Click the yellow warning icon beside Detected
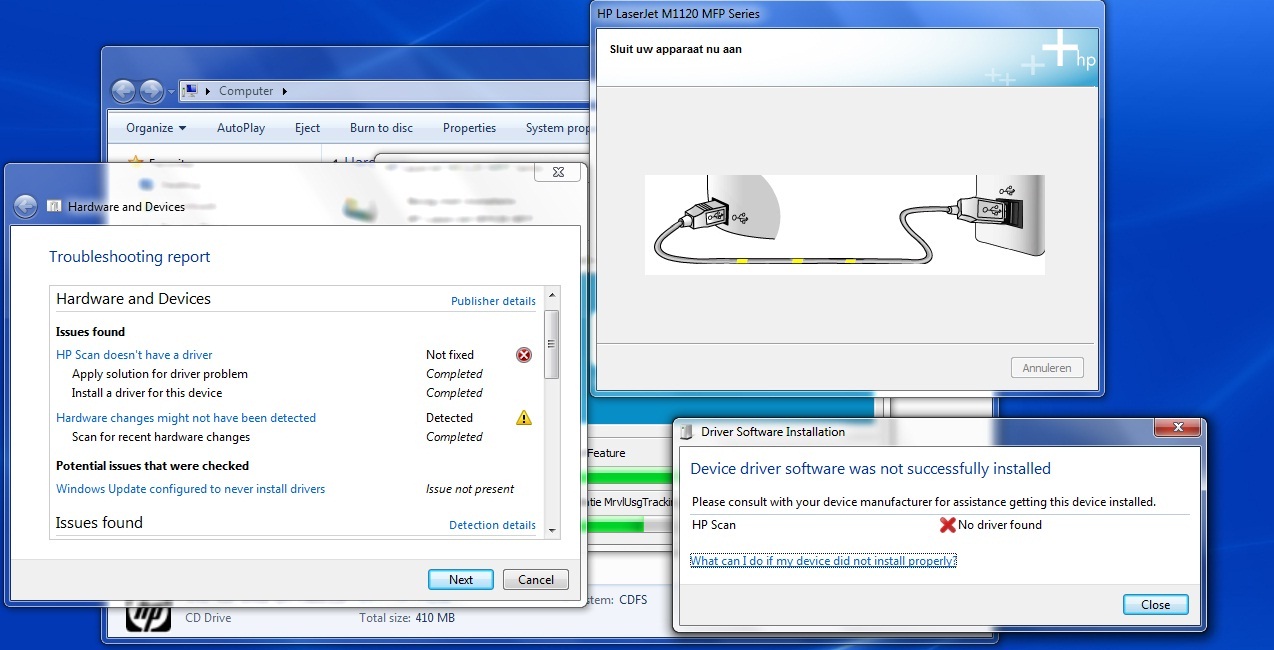The width and height of the screenshot is (1274, 650). coord(524,418)
